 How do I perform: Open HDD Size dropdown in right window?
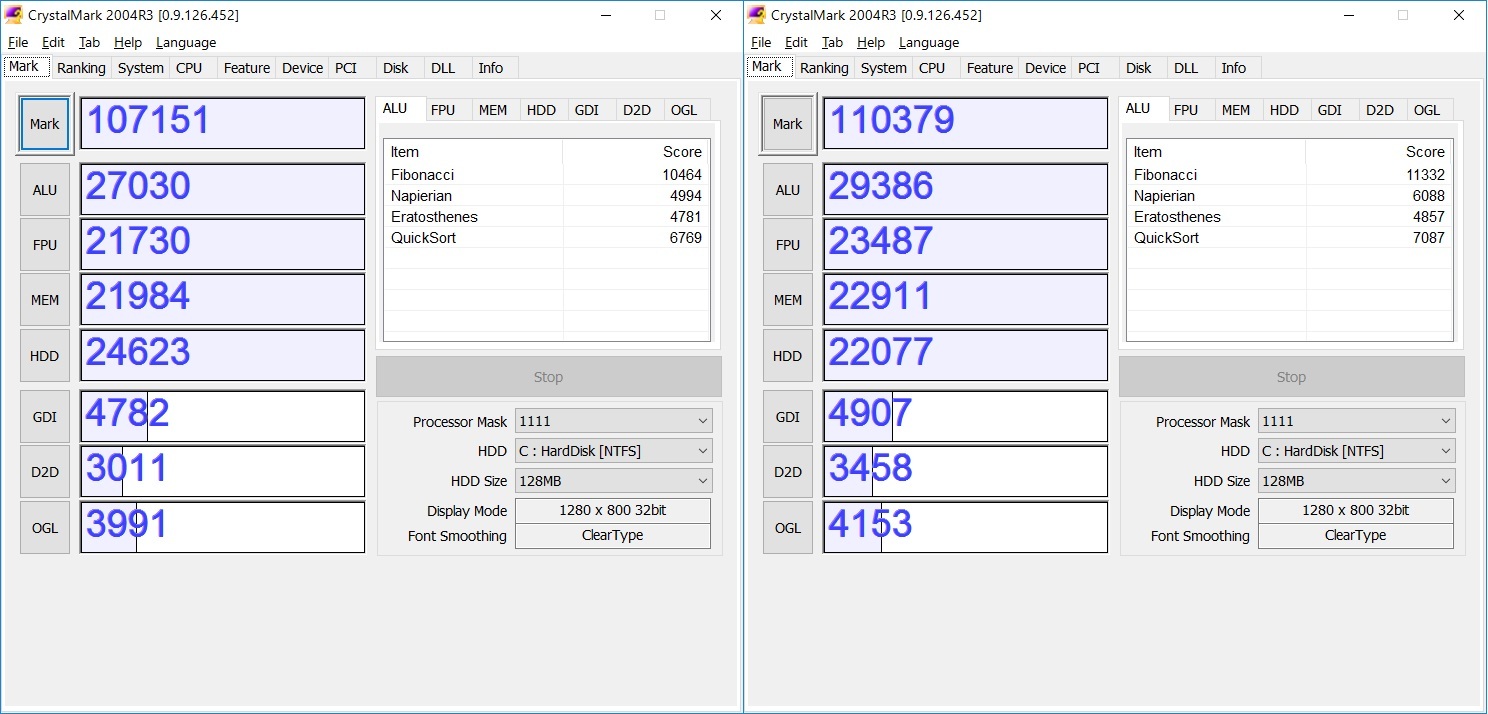click(1356, 481)
